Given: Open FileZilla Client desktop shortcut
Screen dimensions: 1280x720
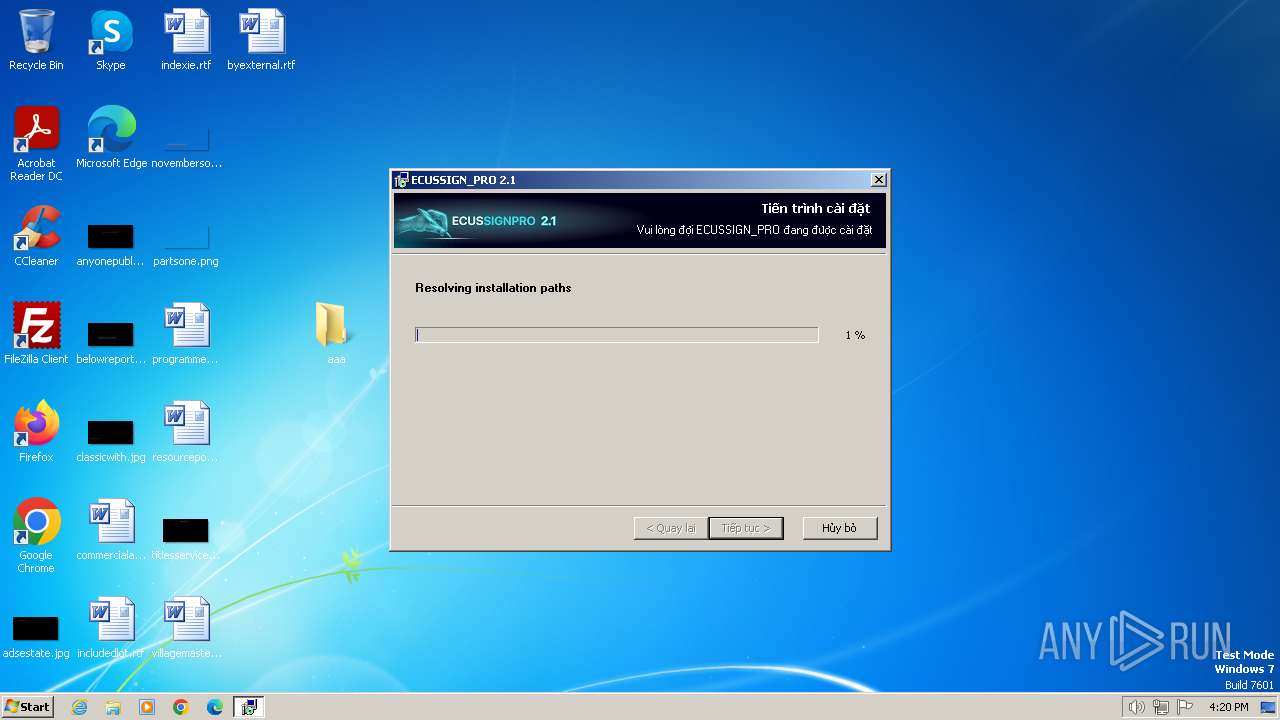Looking at the screenshot, I should click(36, 334).
